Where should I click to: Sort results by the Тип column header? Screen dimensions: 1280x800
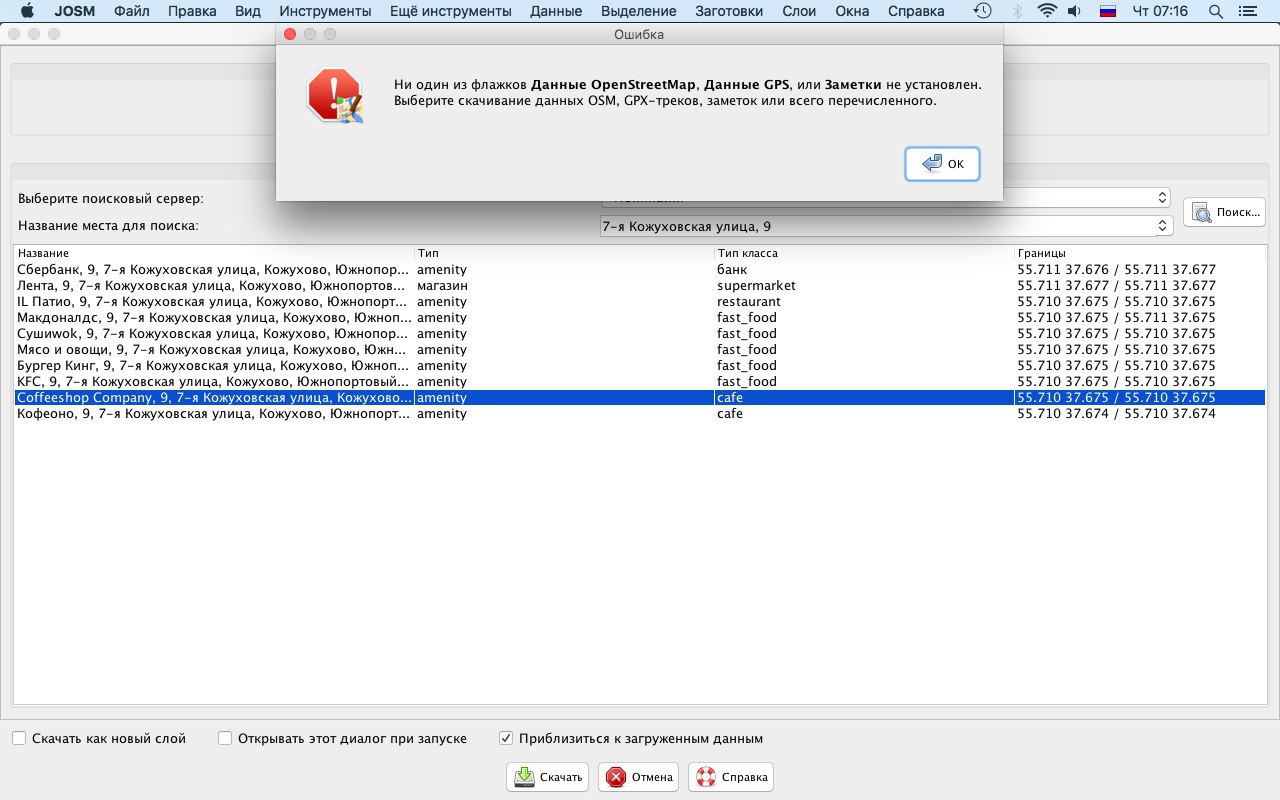coord(564,253)
